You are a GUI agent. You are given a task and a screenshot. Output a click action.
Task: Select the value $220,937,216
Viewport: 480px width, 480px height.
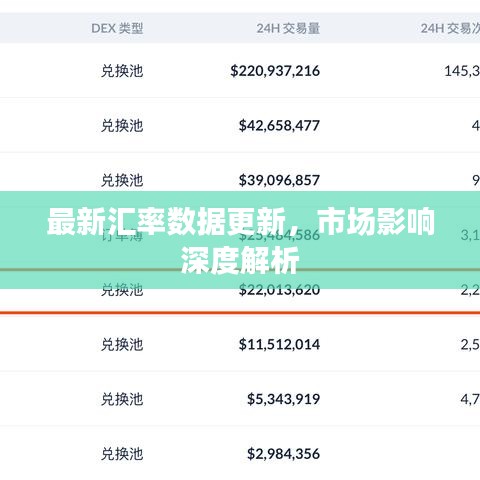[x=275, y=71]
